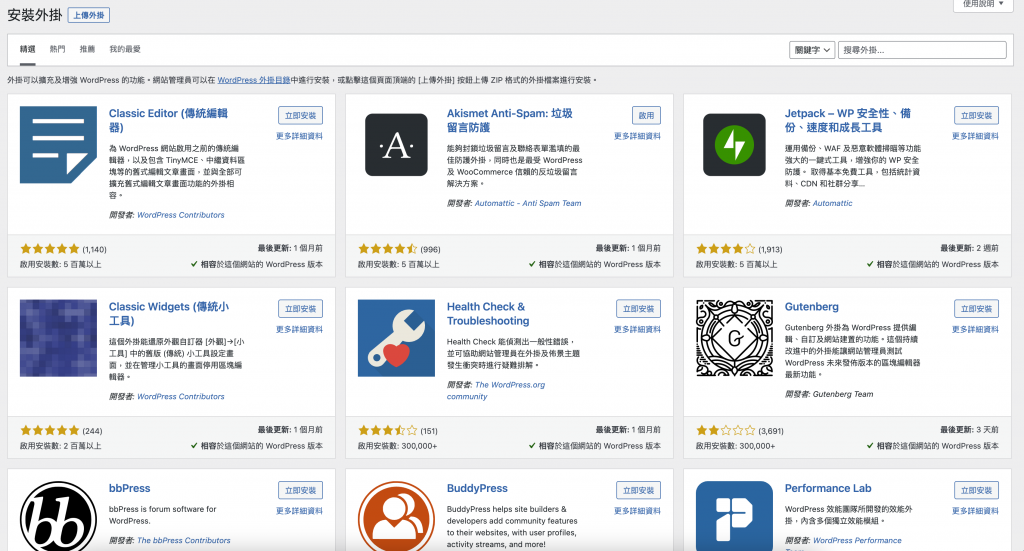Click the Performance Lab plugin icon
The width and height of the screenshot is (1024, 551).
click(x=734, y=516)
